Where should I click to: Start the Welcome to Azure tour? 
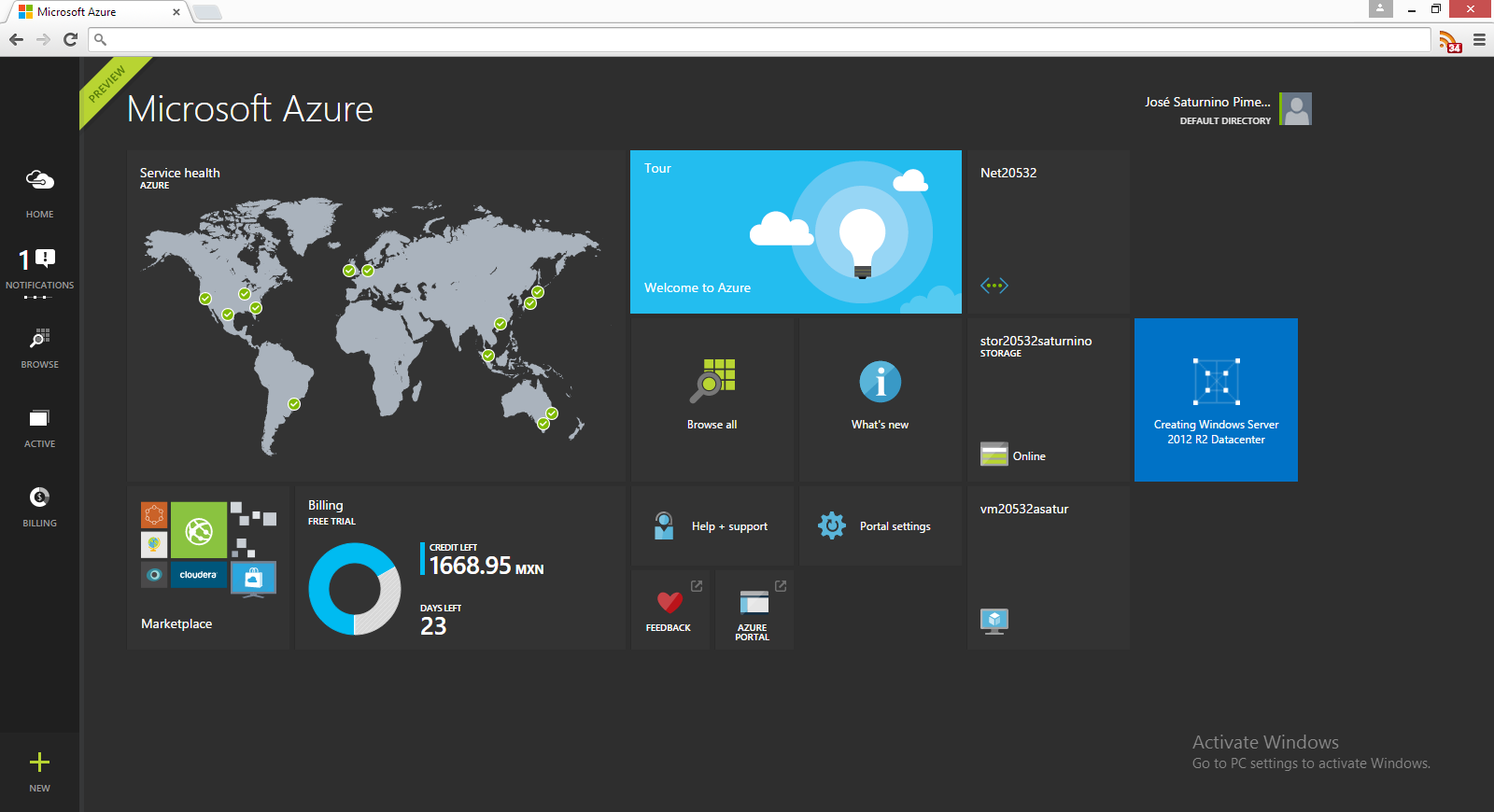pos(796,231)
